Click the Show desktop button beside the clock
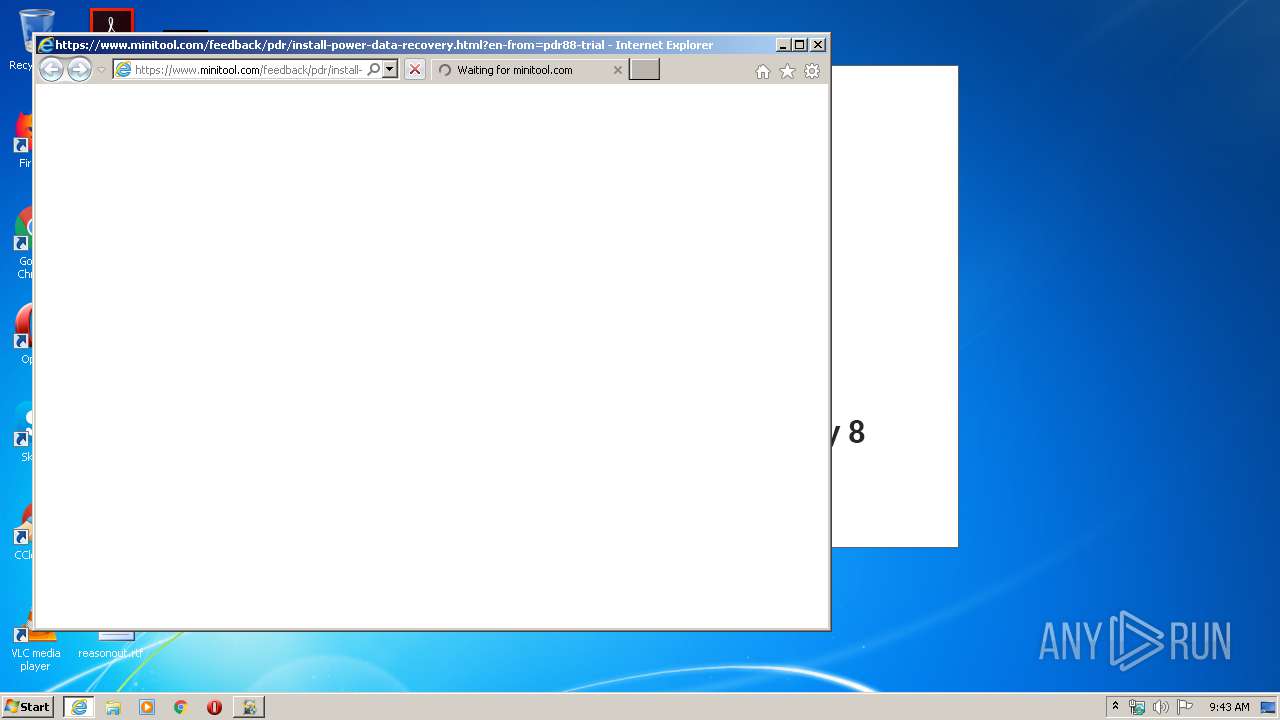The width and height of the screenshot is (1280, 720). coord(1268,707)
